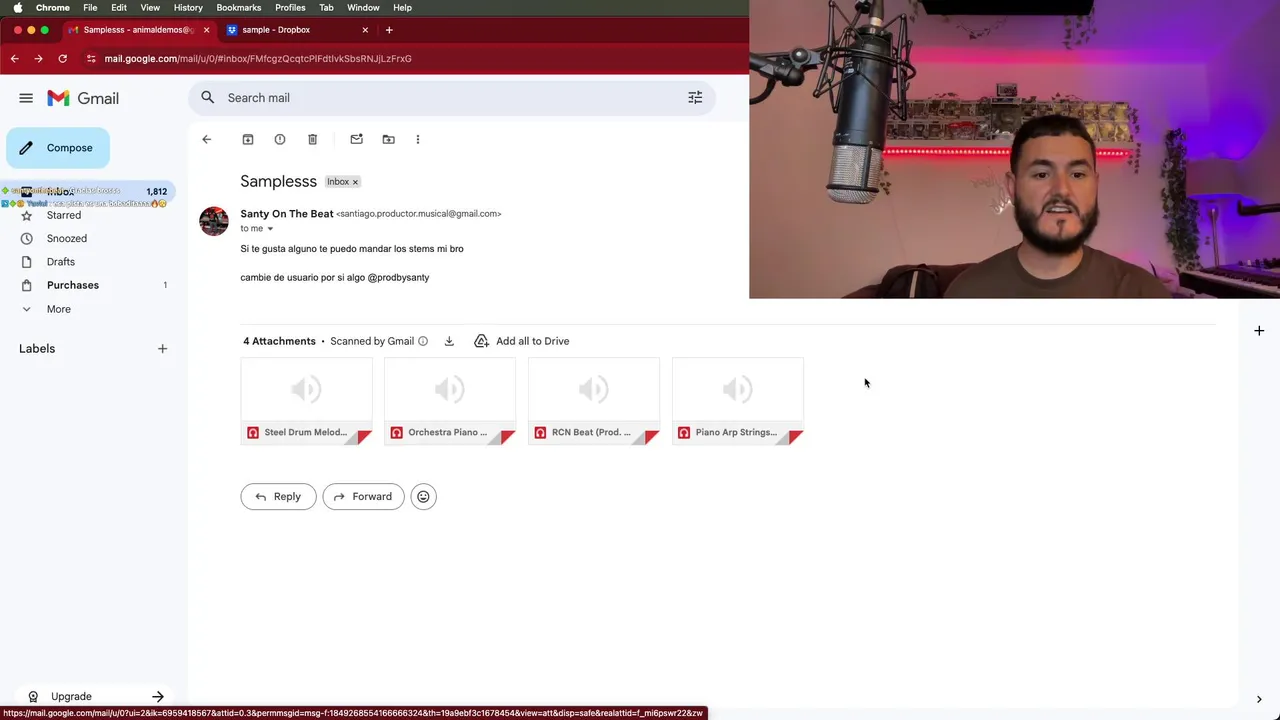Open History menu

tap(188, 7)
